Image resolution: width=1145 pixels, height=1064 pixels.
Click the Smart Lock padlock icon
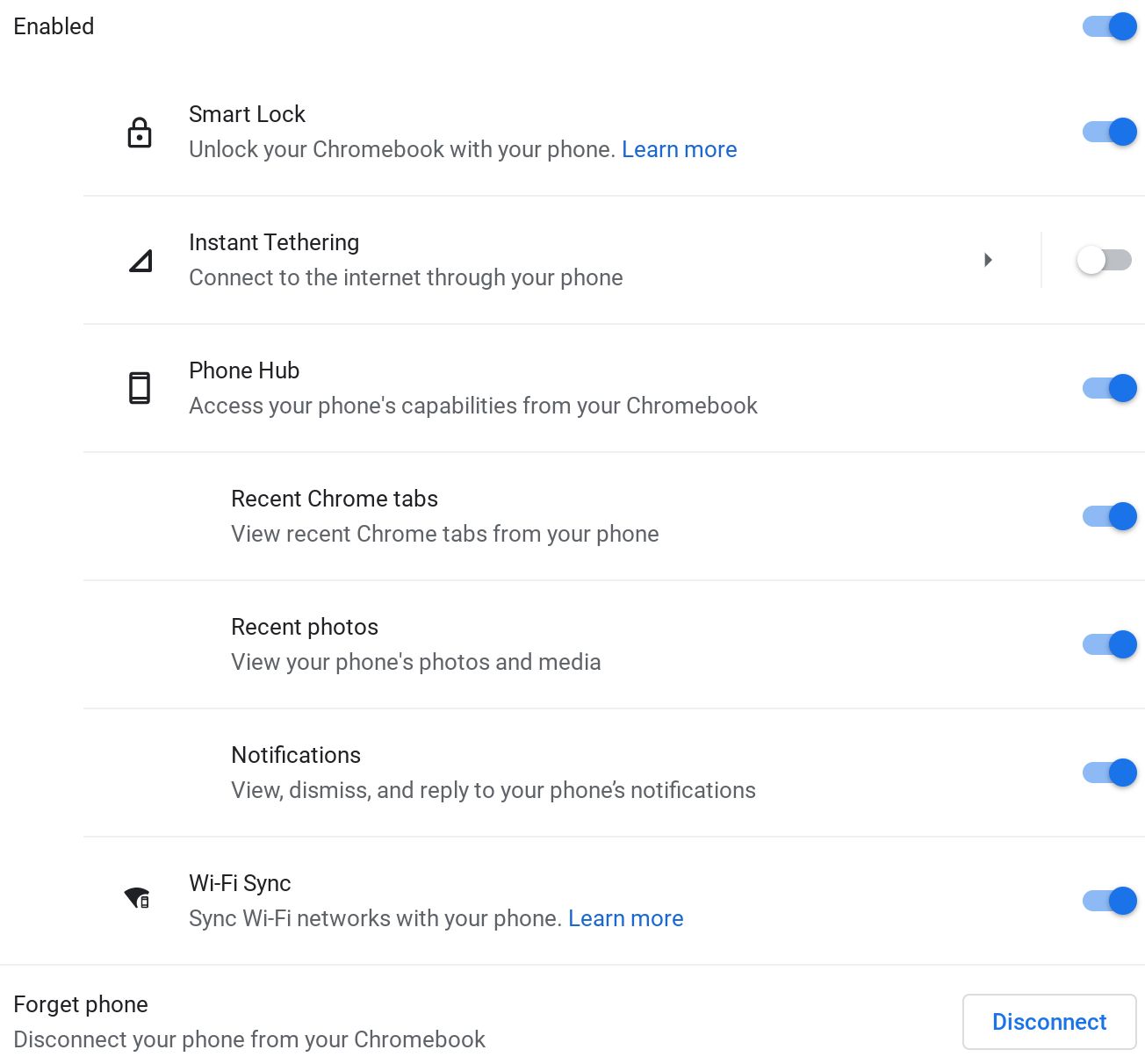pyautogui.click(x=140, y=132)
